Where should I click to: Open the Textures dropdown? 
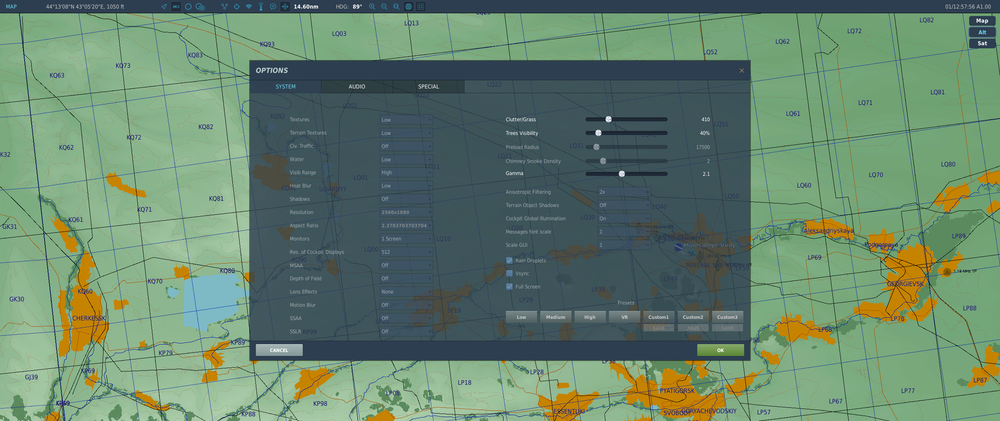tap(405, 119)
